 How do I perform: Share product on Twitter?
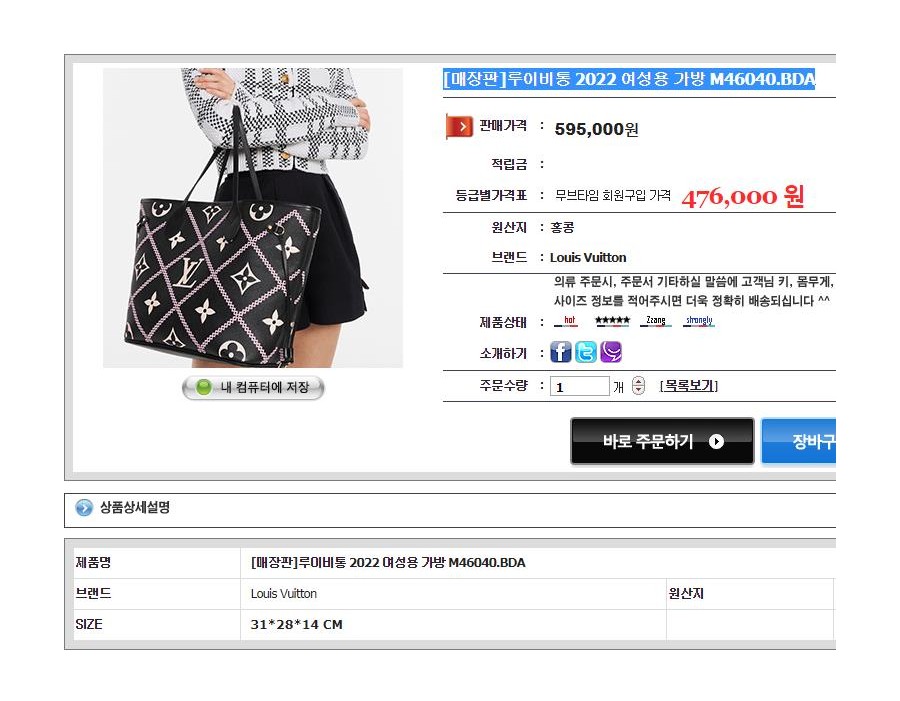(x=586, y=352)
